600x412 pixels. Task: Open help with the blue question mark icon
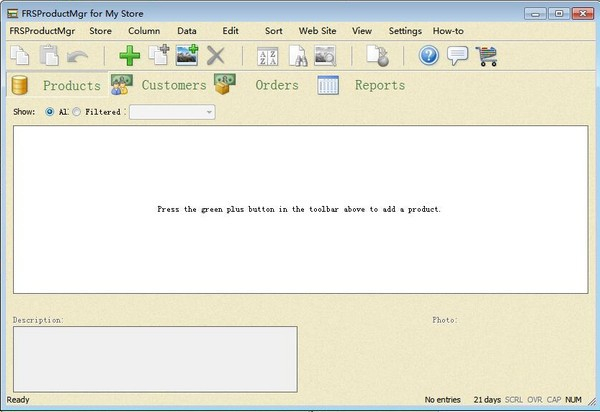click(429, 56)
